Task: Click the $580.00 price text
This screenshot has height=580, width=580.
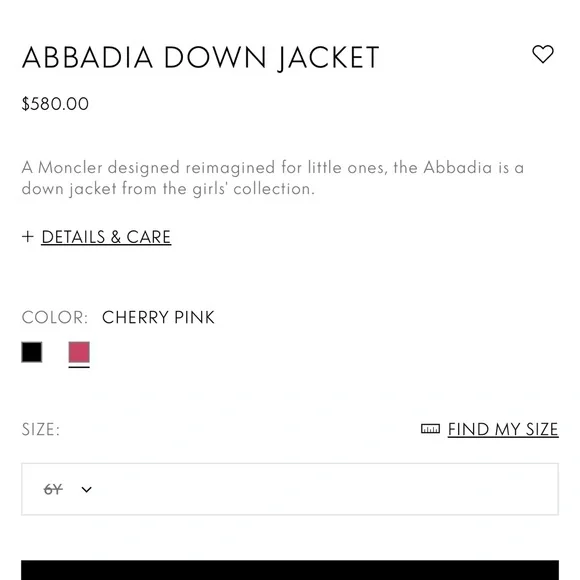Action: [55, 104]
